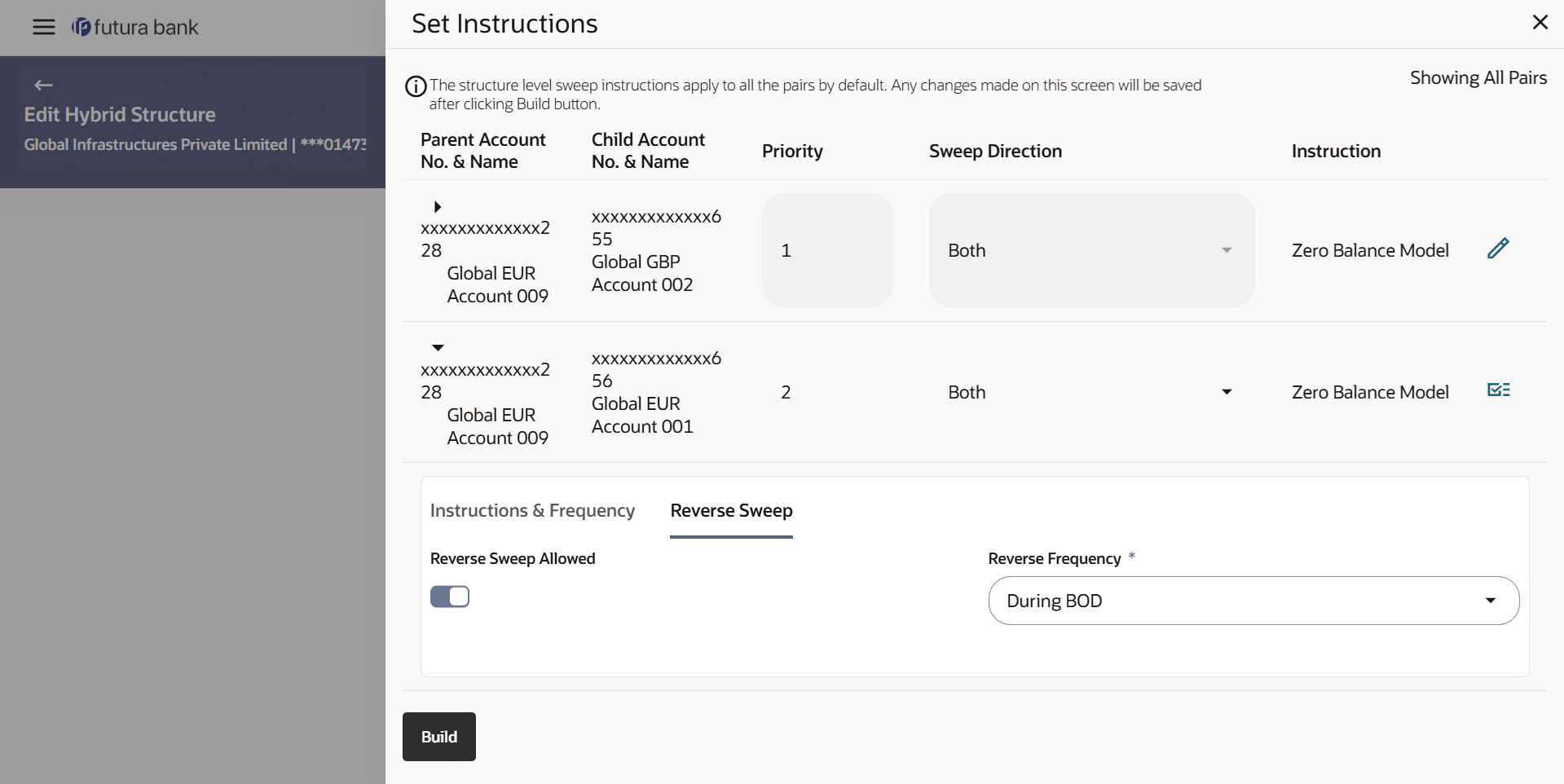Screen dimensions: 1564x784
Task: Click the Zero Balance Model text in first row
Action: (x=1370, y=251)
